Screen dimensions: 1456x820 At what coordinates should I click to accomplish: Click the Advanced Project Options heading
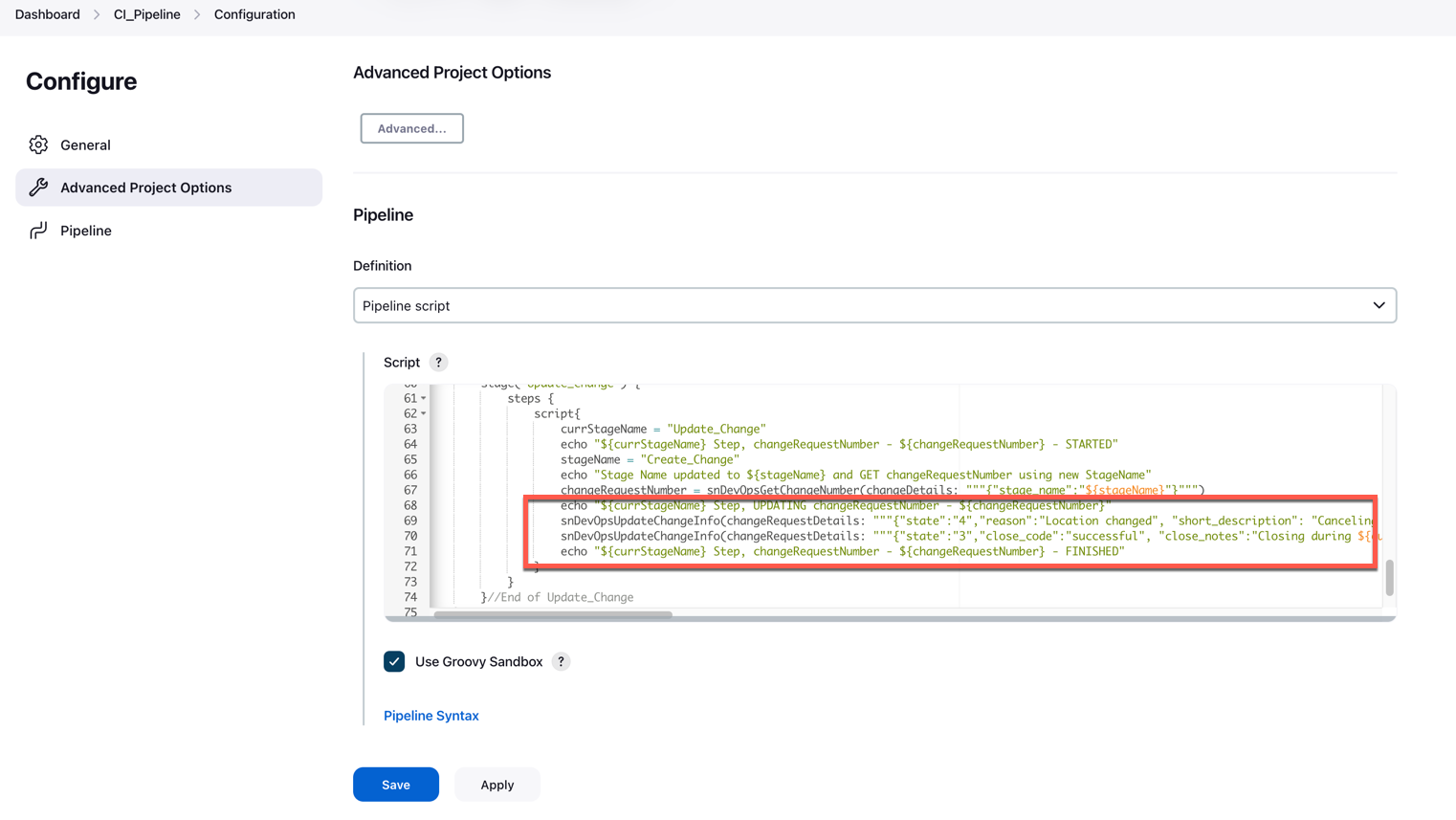(x=452, y=73)
